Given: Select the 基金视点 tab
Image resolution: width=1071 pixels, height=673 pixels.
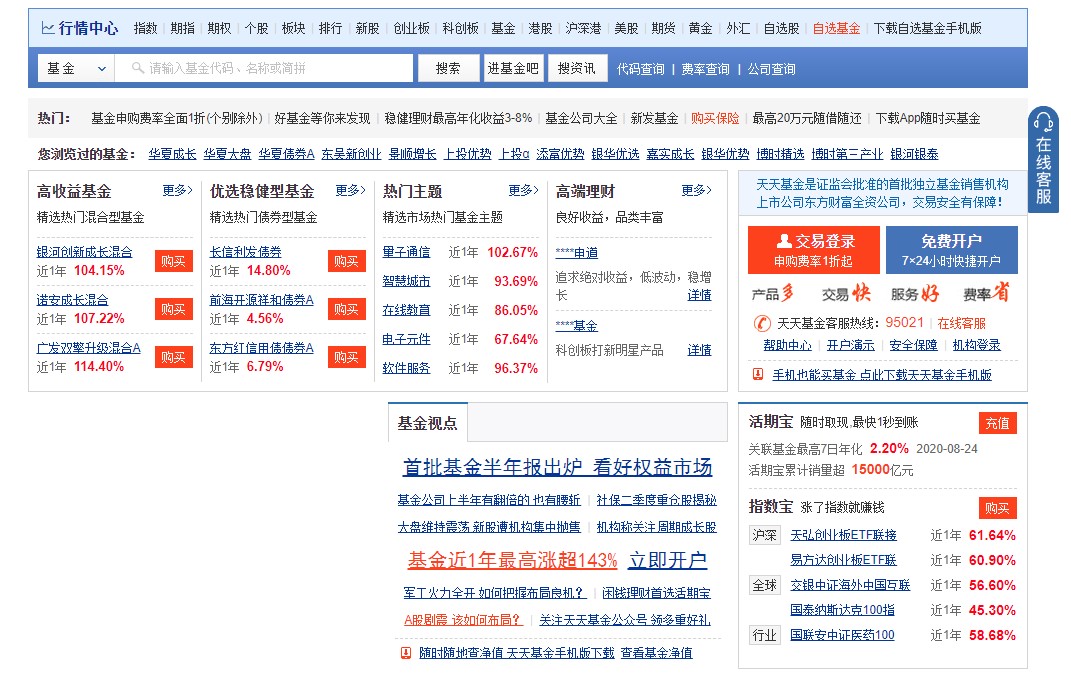Looking at the screenshot, I should tap(427, 423).
